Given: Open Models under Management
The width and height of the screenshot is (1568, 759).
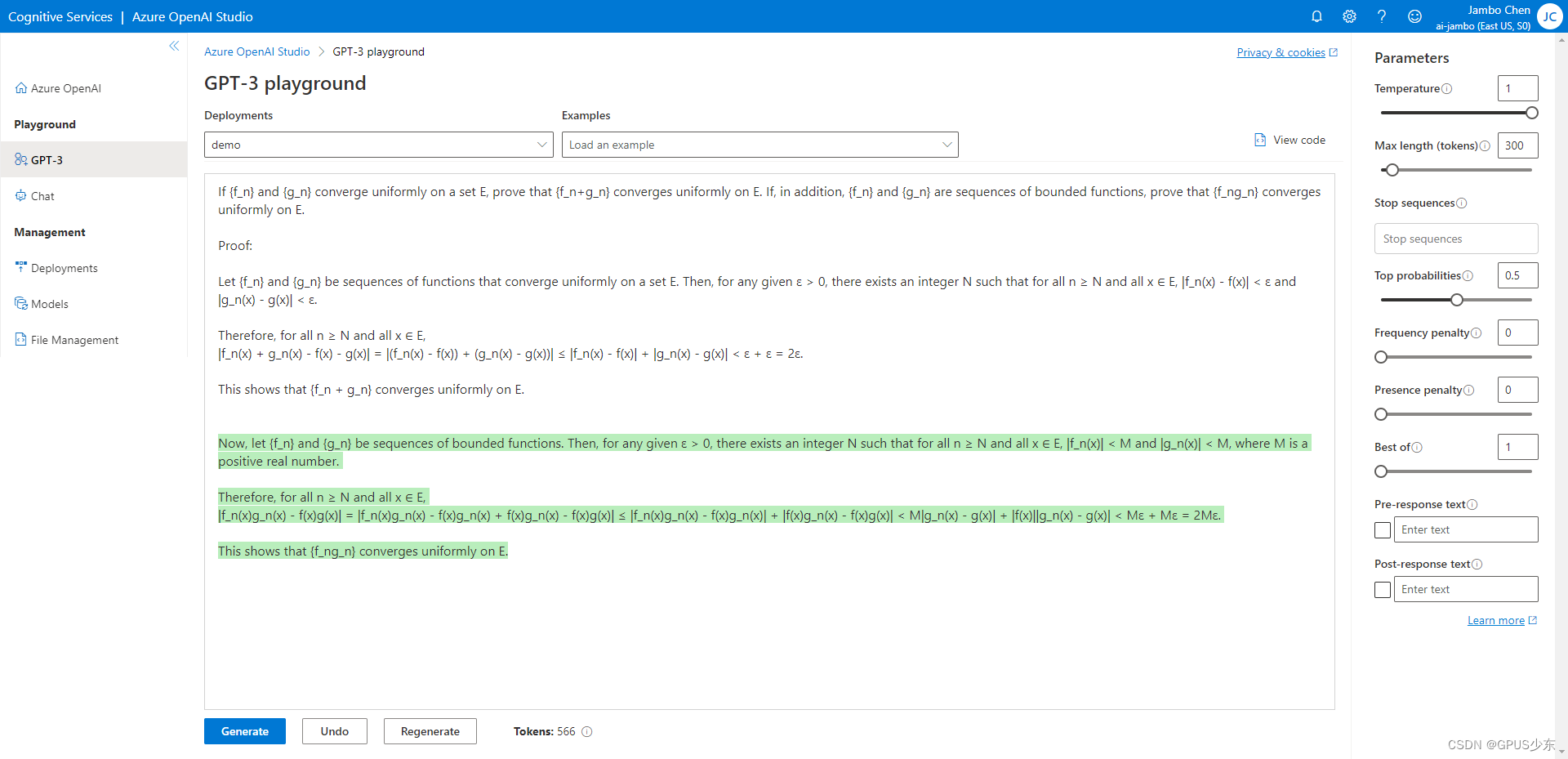Looking at the screenshot, I should pyautogui.click(x=49, y=304).
